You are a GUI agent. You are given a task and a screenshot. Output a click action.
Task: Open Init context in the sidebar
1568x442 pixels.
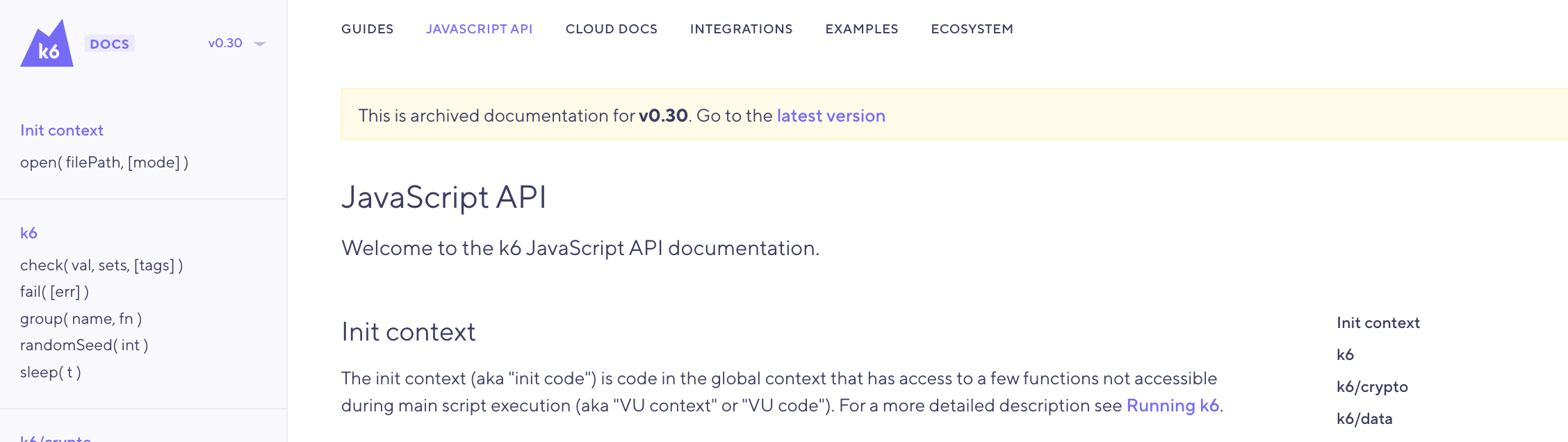[62, 130]
